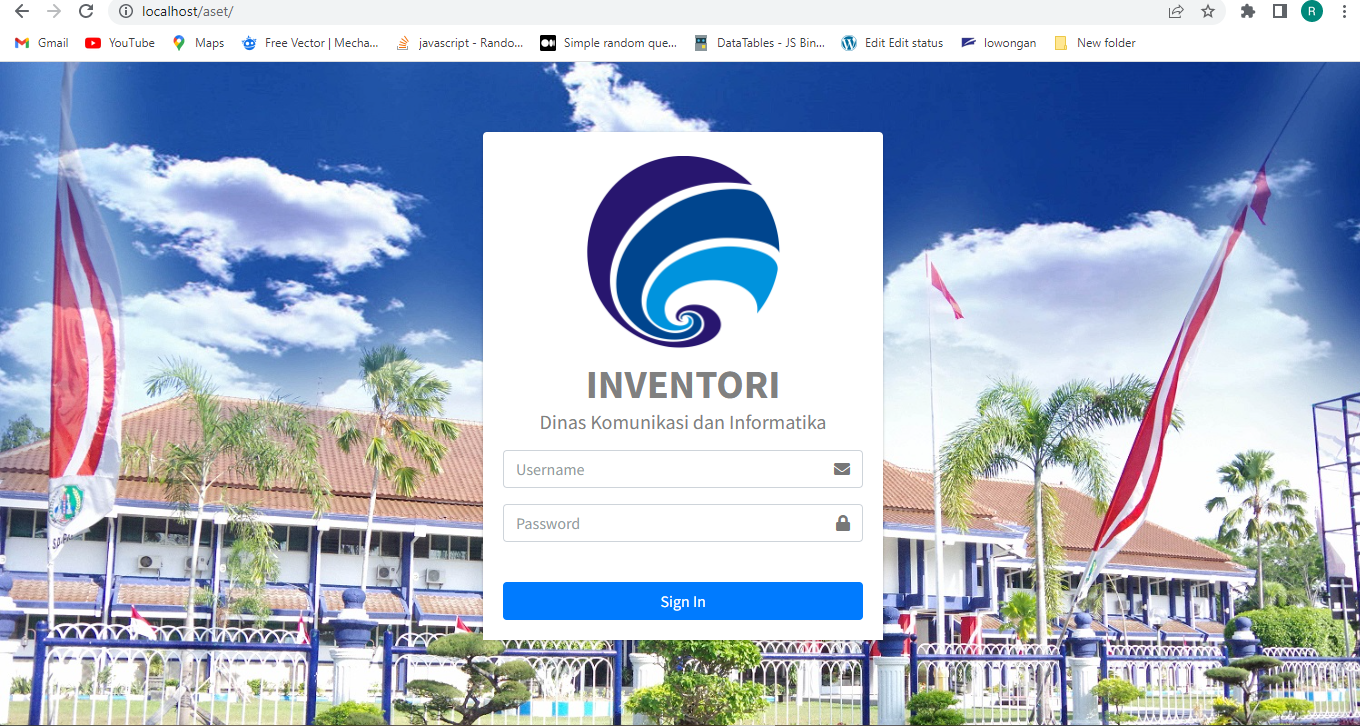This screenshot has height=726, width=1360.
Task: Toggle the browser side panel icon
Action: (1279, 11)
